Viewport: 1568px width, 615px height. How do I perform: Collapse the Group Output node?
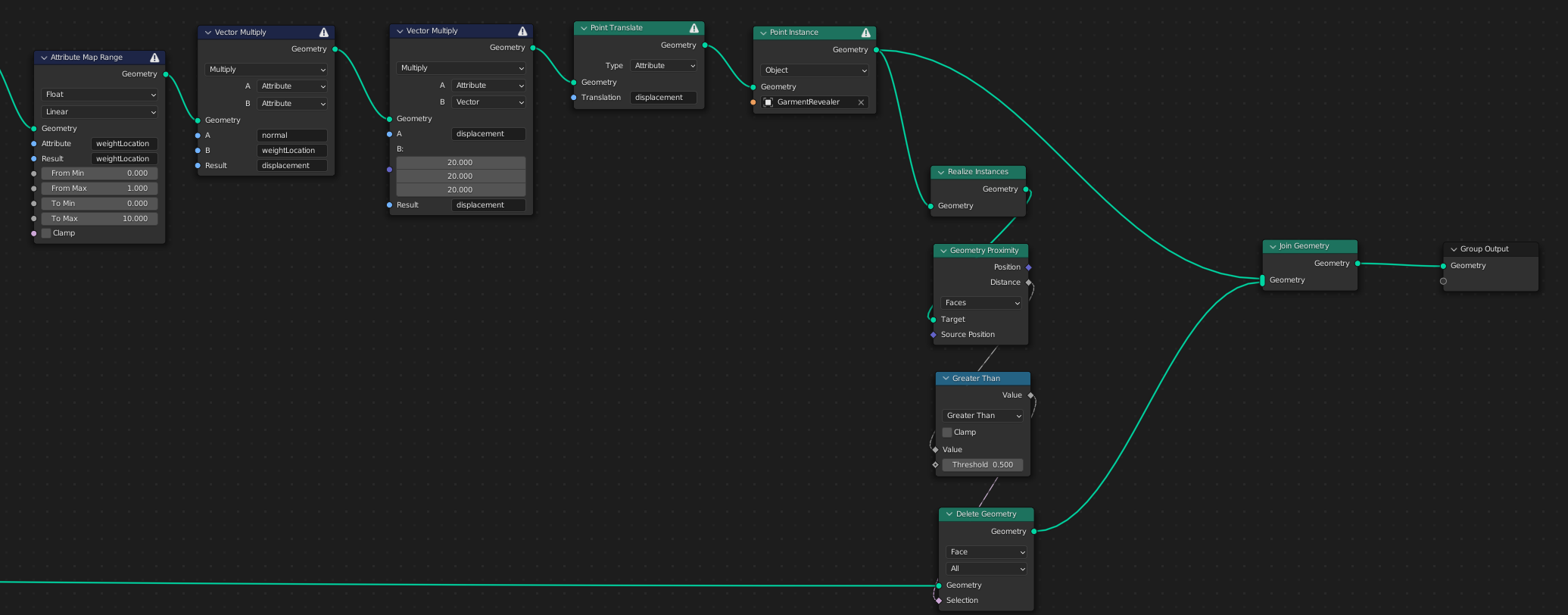(x=1454, y=249)
